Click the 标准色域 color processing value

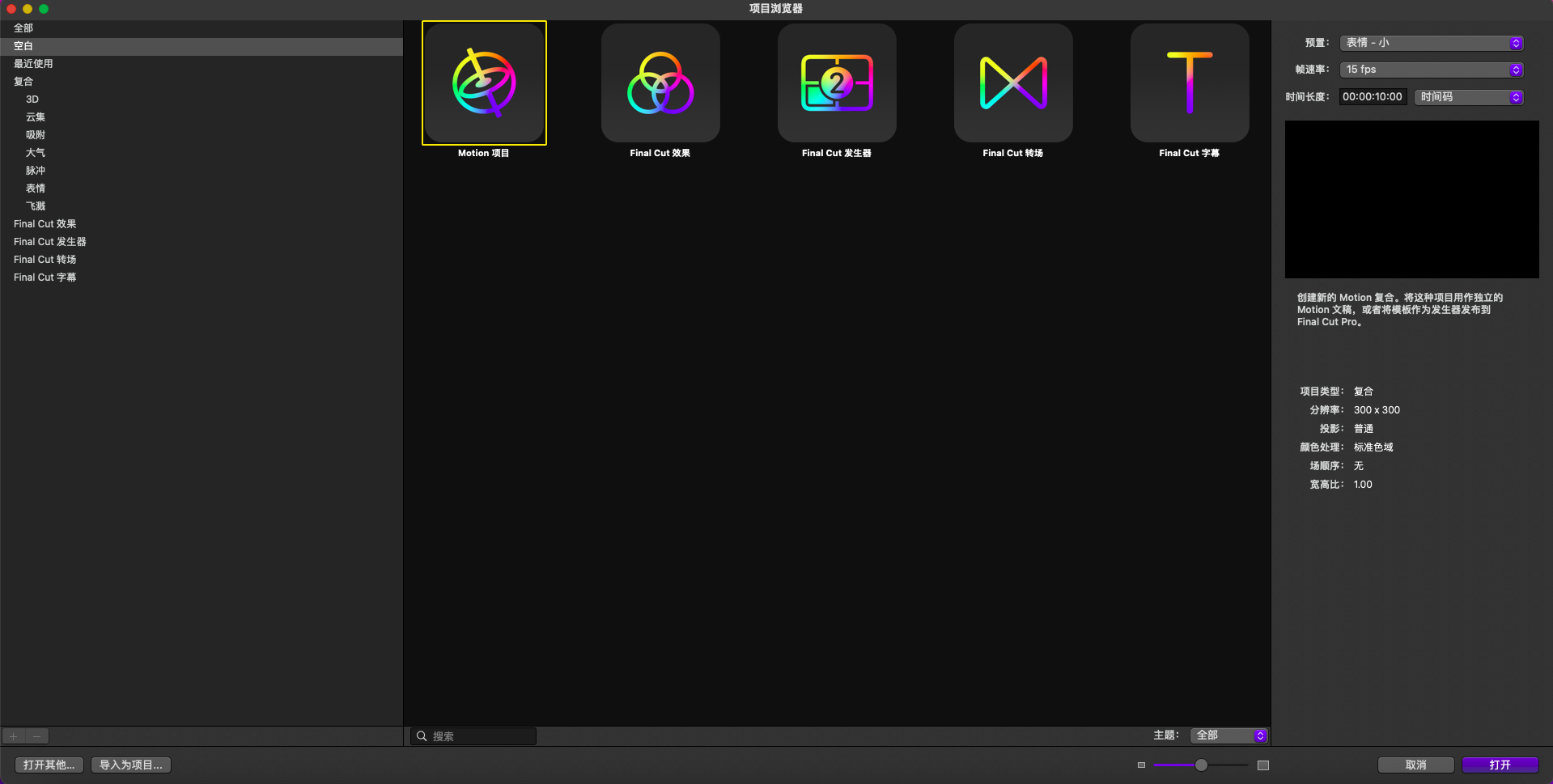(1373, 447)
